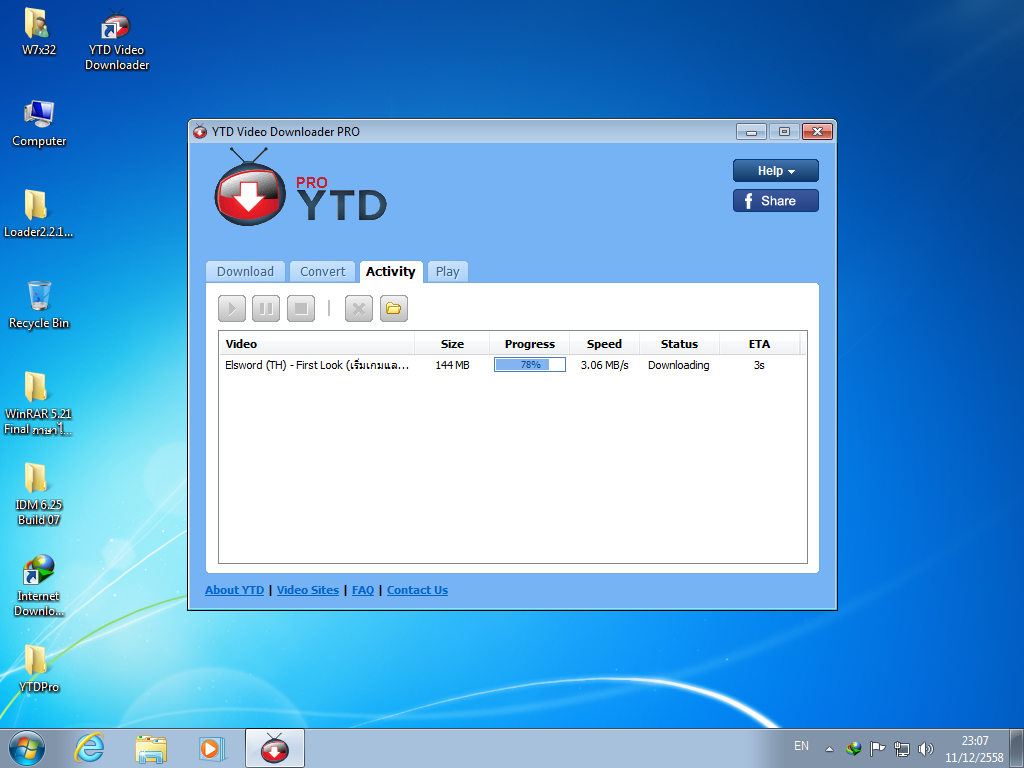Switch to the Download tab
1024x768 pixels.
pos(245,271)
